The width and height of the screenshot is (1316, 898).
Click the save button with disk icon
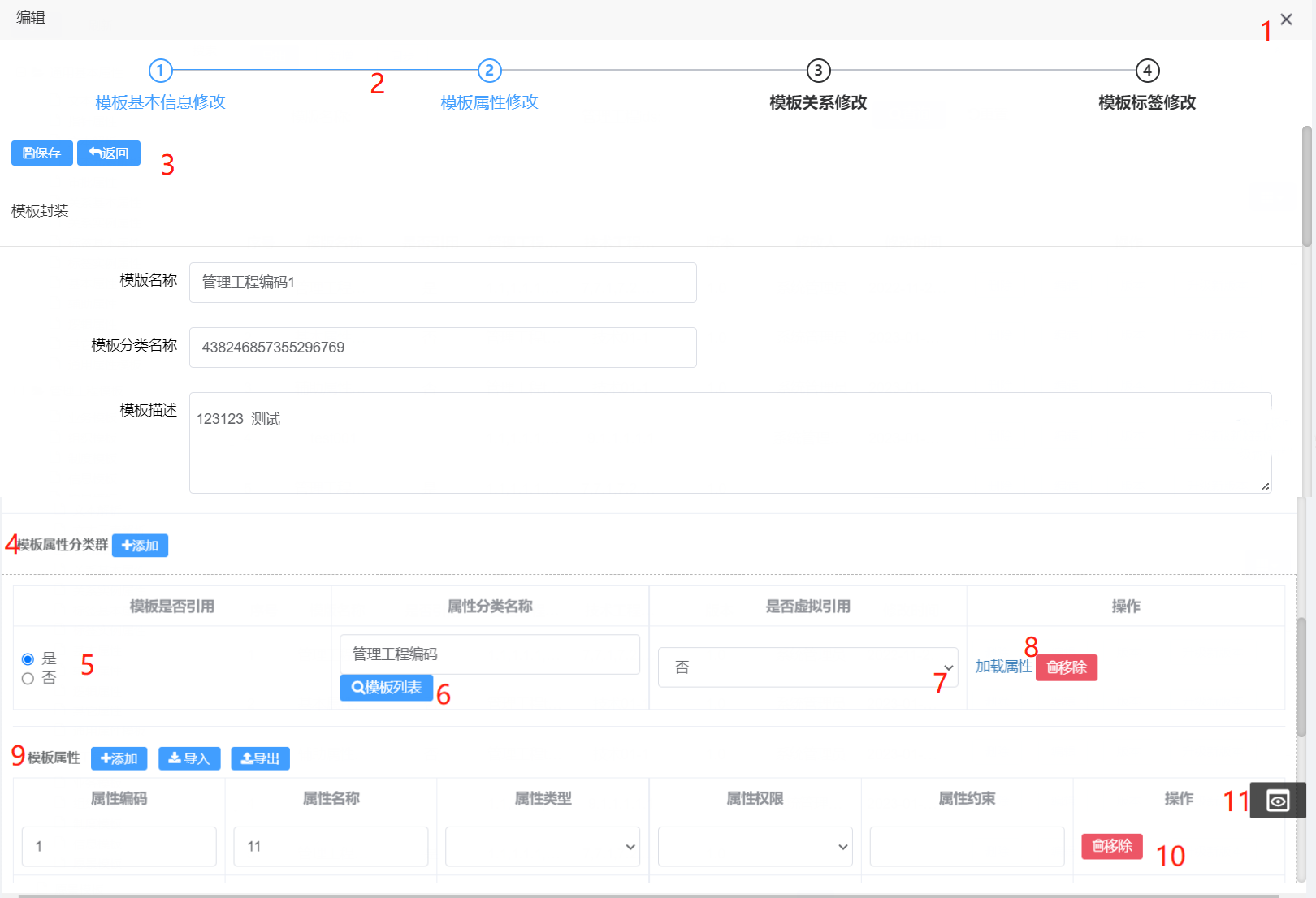(42, 153)
